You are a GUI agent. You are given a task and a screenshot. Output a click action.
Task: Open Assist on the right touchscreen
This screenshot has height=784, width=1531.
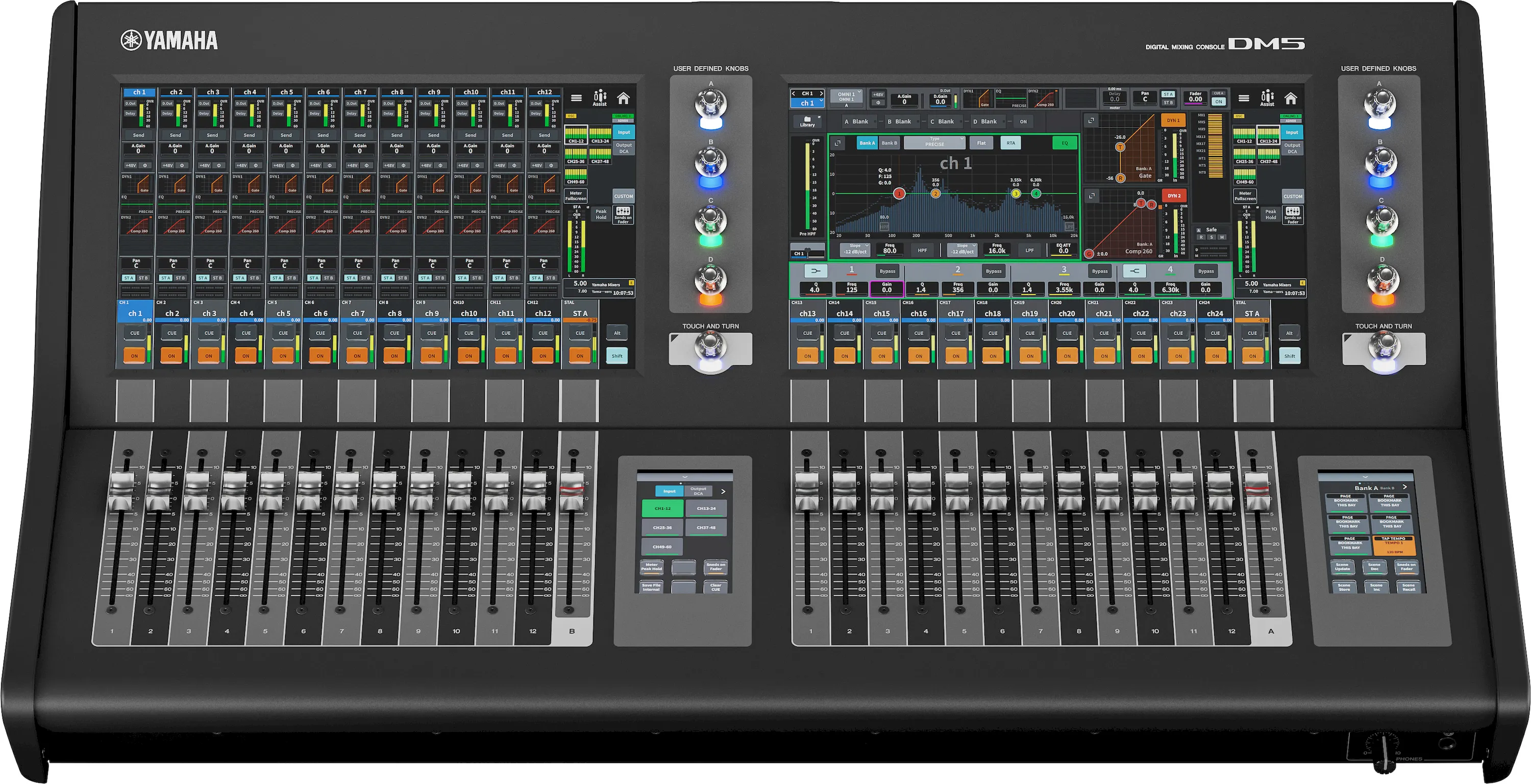pos(1267,98)
